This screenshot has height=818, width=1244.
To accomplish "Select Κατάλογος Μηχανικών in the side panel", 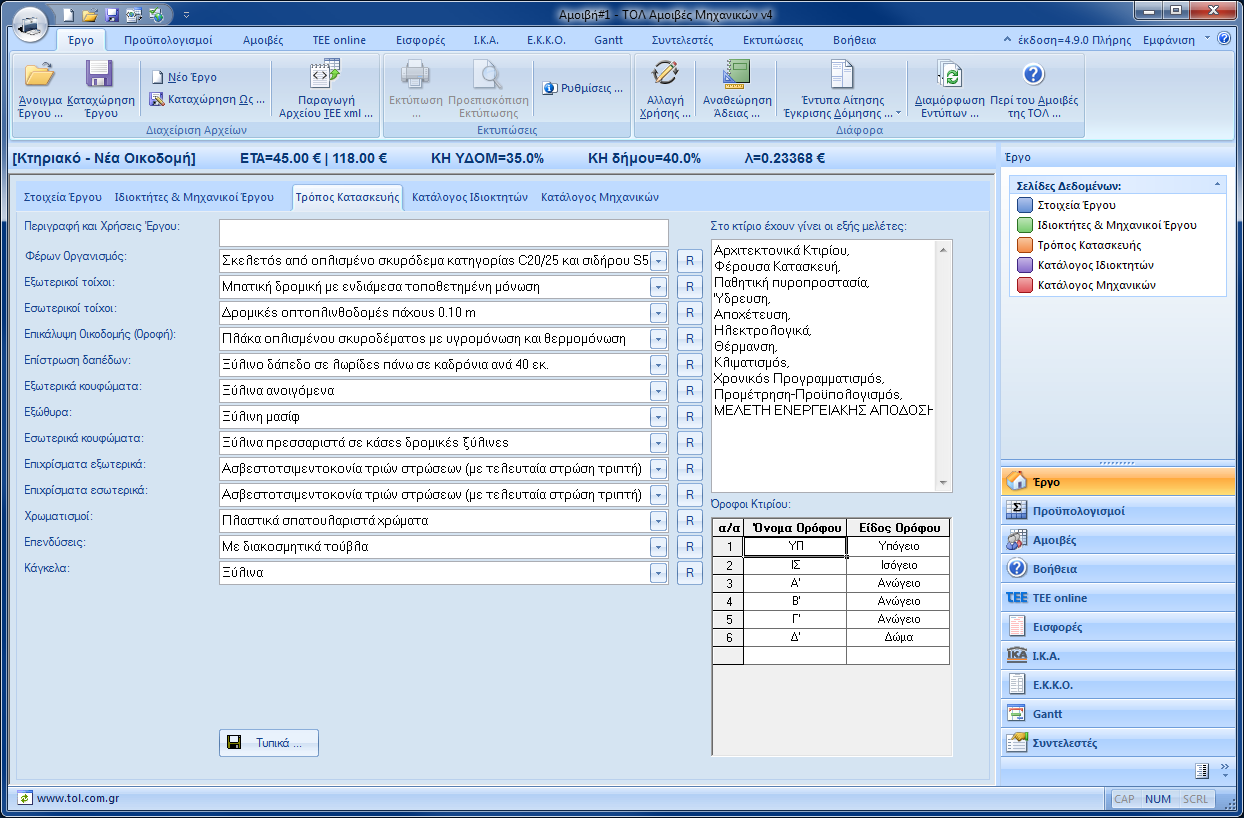I will (1086, 285).
